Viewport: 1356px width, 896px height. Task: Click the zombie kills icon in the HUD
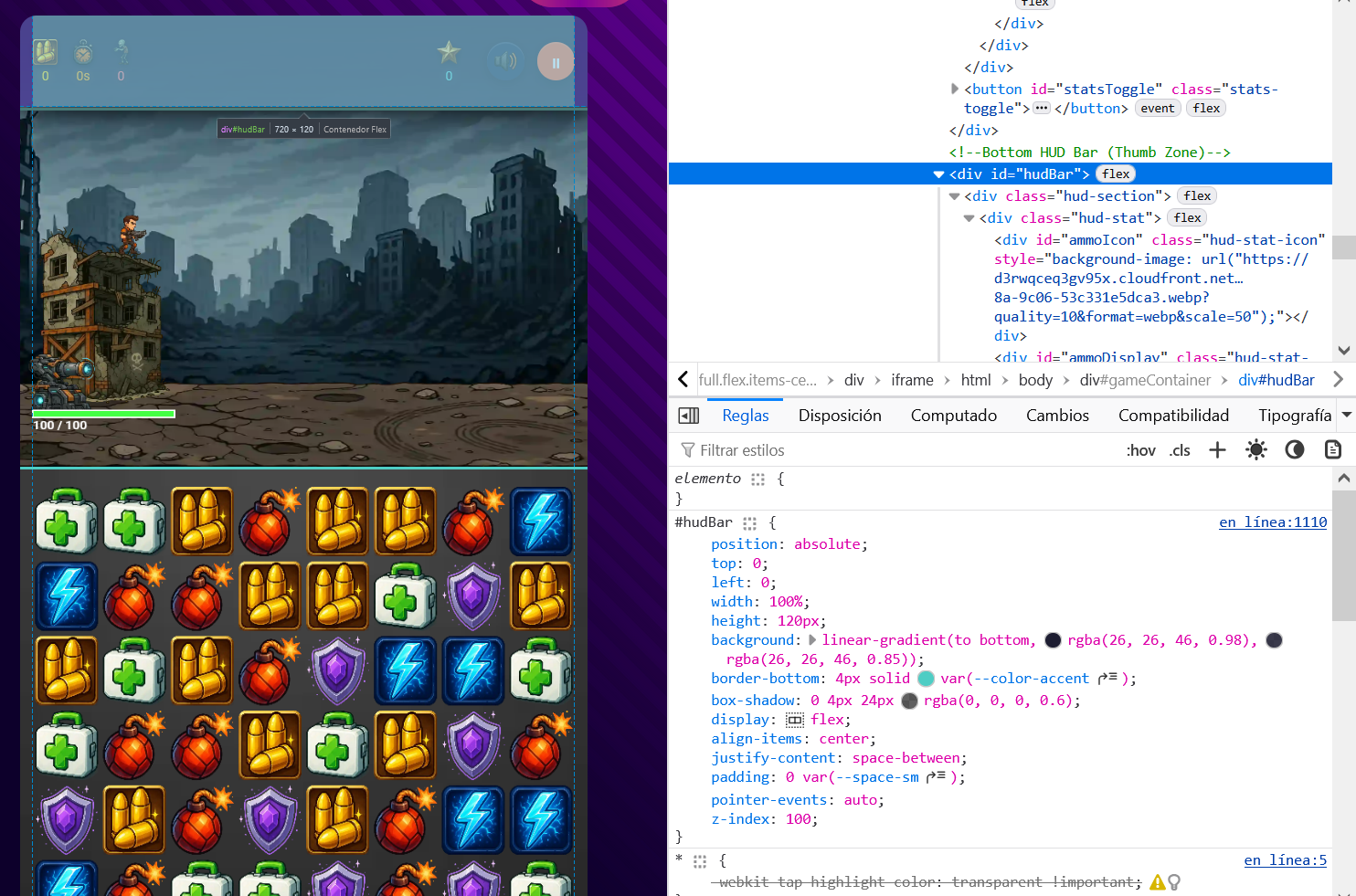pyautogui.click(x=121, y=52)
